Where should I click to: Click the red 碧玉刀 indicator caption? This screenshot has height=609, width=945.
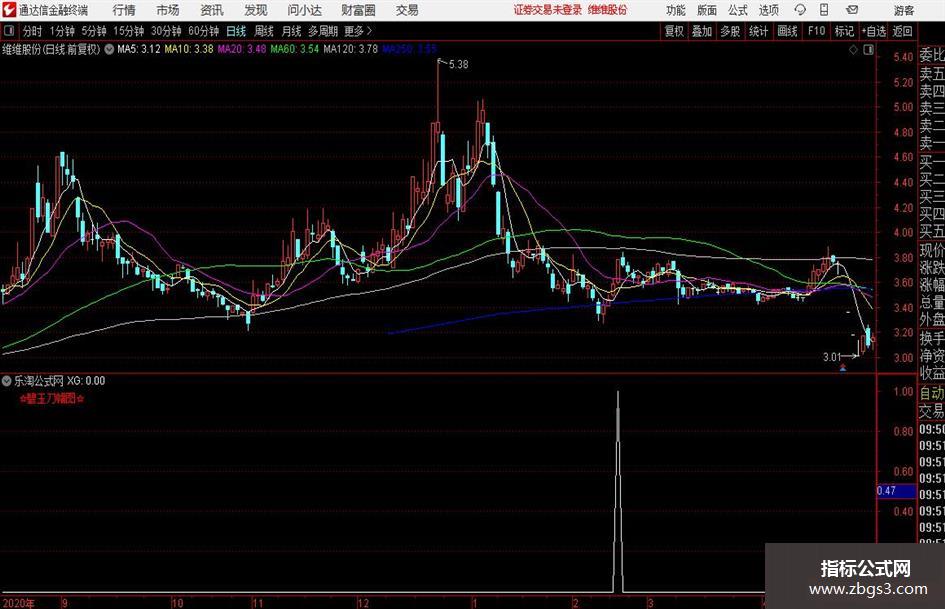pyautogui.click(x=51, y=398)
